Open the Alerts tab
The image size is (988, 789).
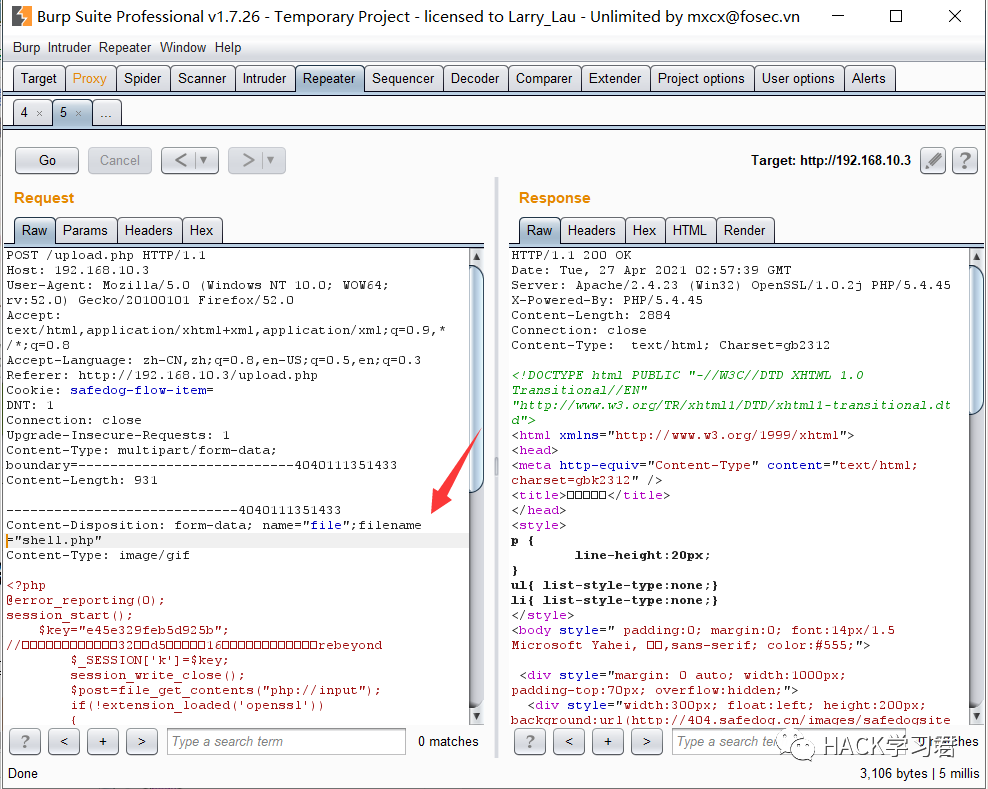(868, 79)
